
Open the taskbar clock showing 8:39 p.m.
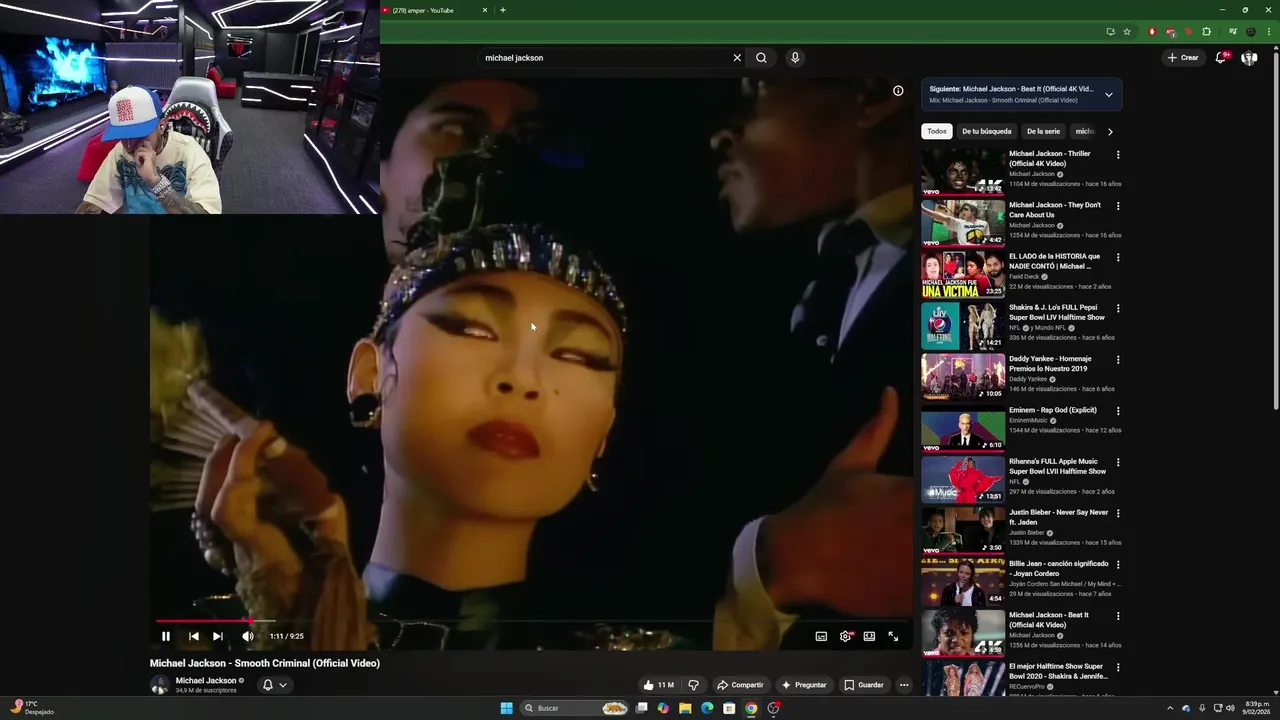point(1257,708)
